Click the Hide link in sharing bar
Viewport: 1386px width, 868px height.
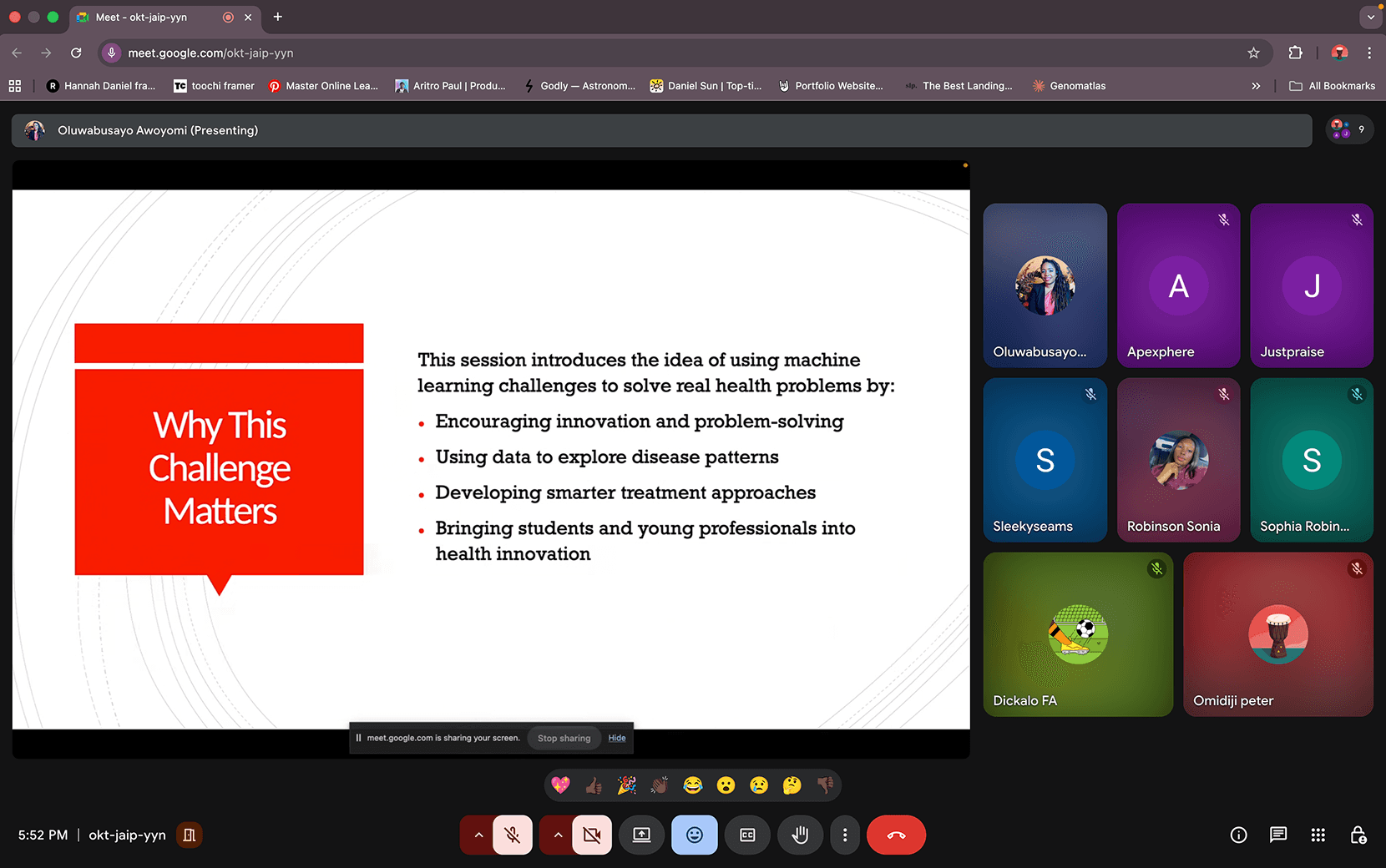pyautogui.click(x=617, y=738)
